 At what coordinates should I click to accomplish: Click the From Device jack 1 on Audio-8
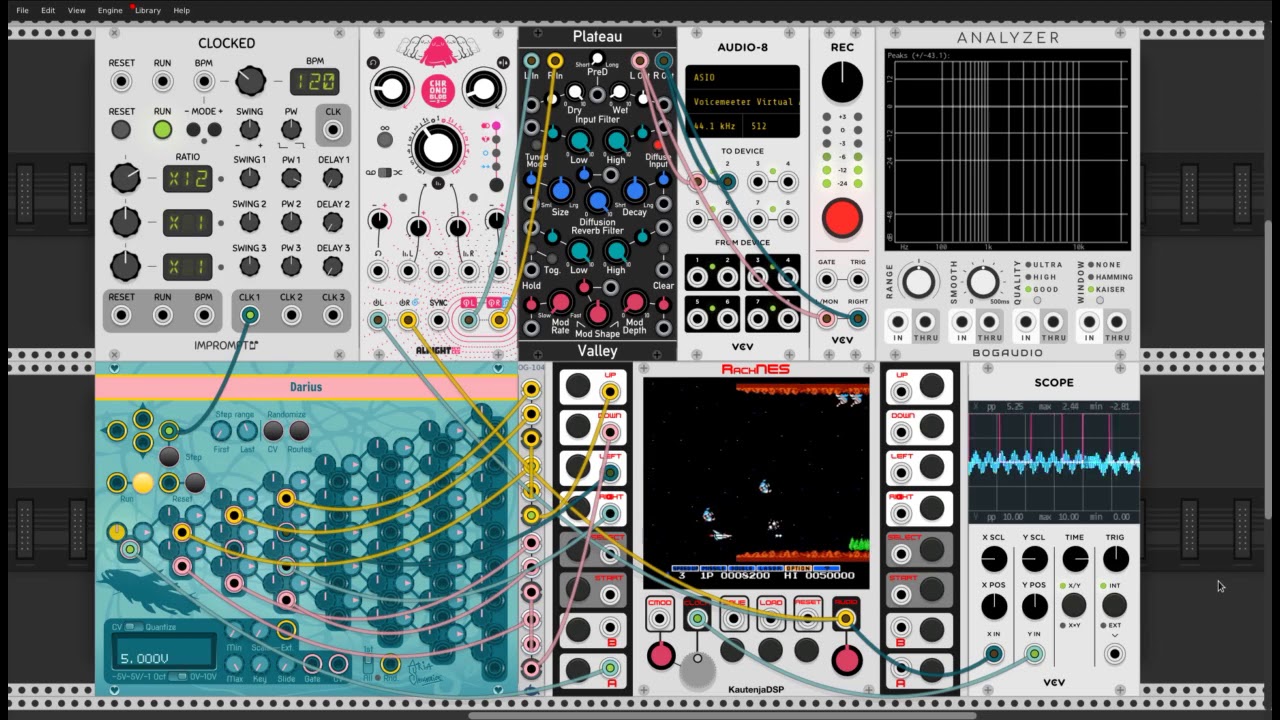pyautogui.click(x=697, y=277)
